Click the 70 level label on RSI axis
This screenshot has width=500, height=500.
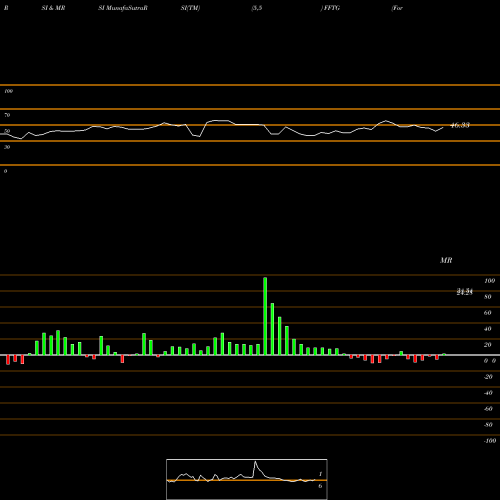(7, 115)
